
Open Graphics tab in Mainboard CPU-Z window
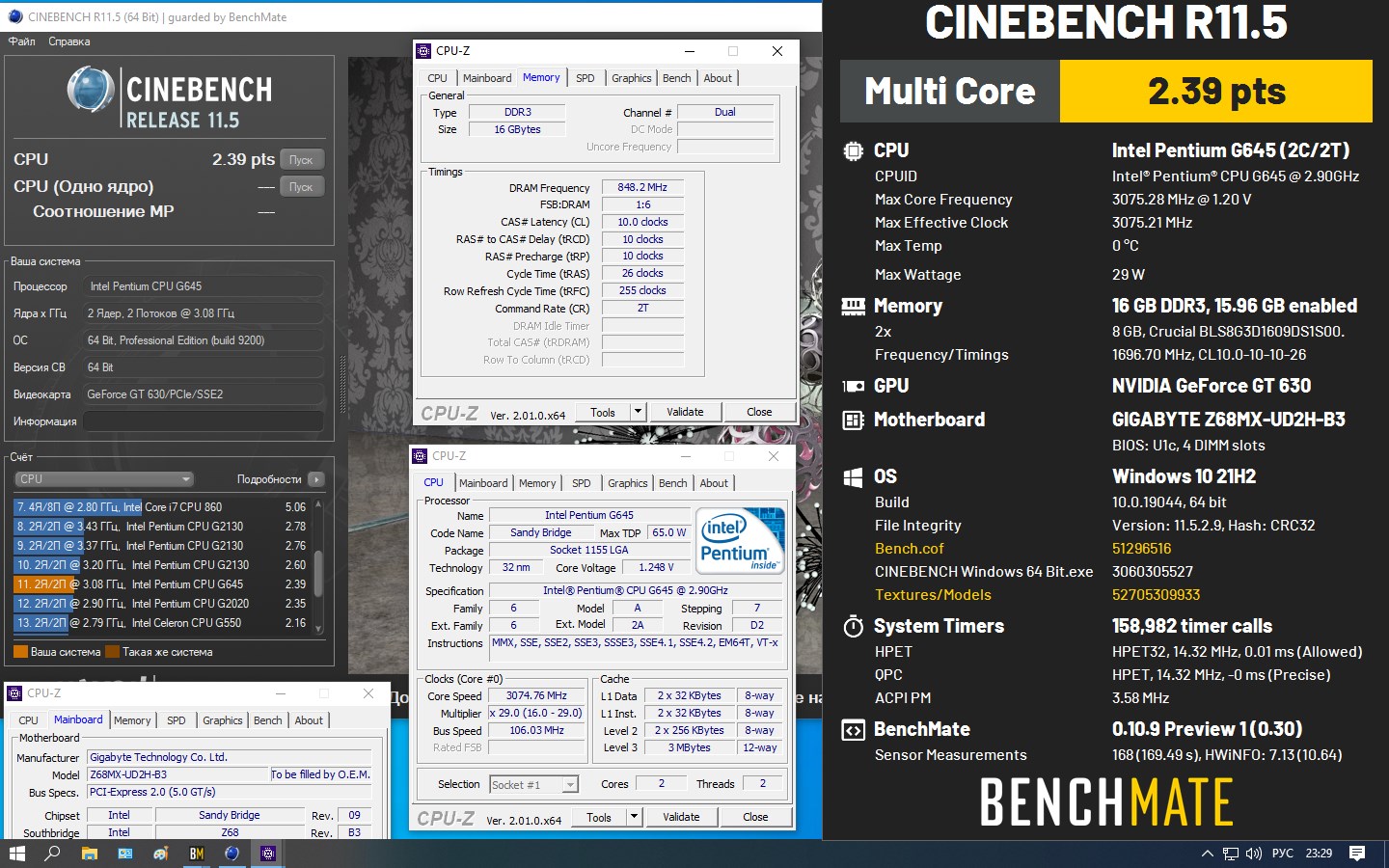point(223,720)
